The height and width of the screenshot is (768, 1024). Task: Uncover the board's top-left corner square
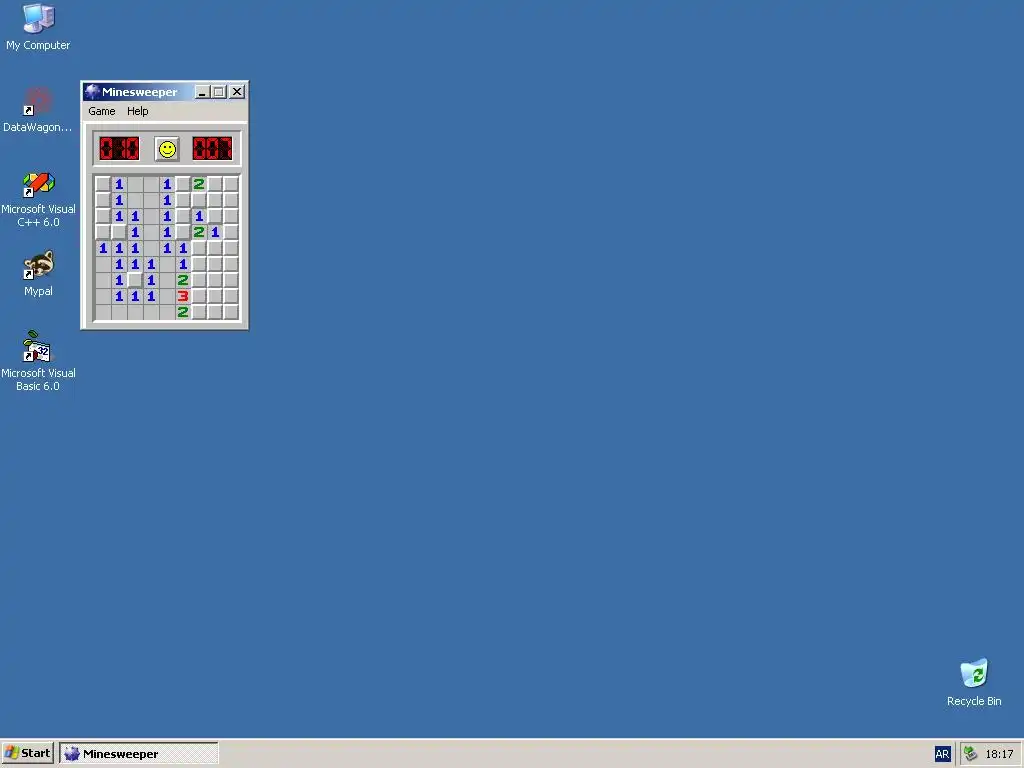tap(103, 184)
